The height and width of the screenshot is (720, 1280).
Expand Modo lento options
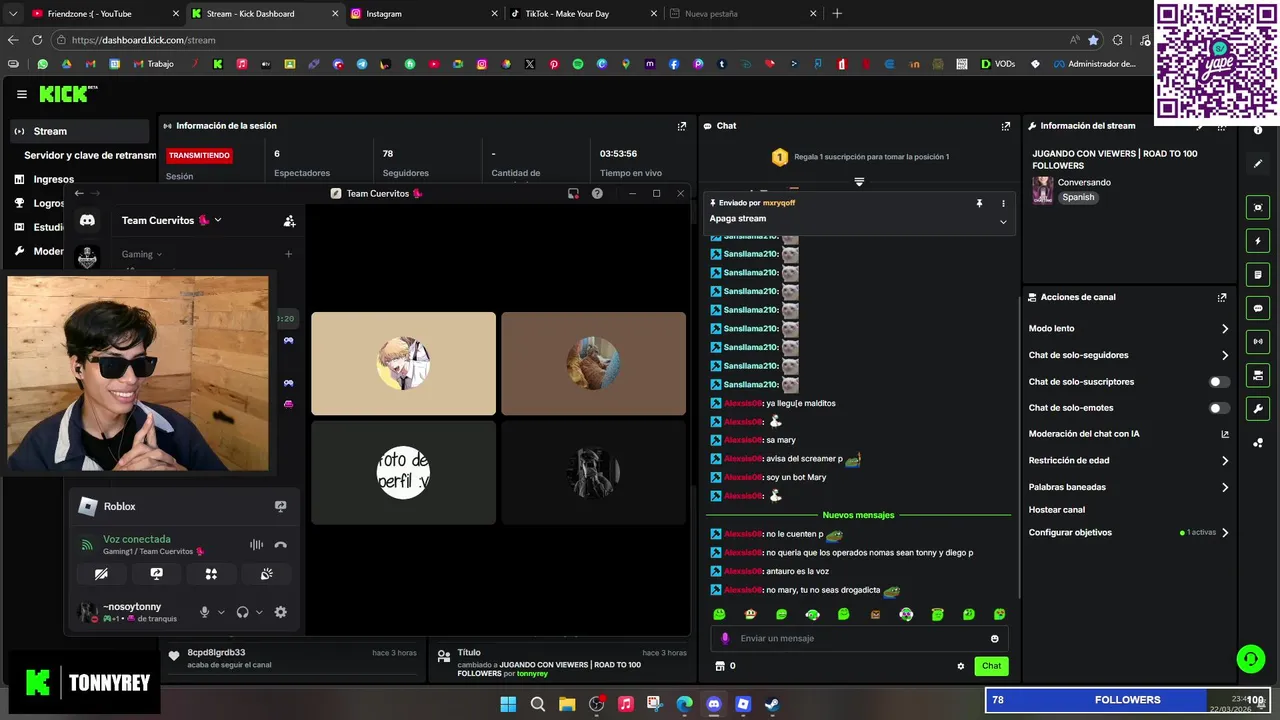pyautogui.click(x=1225, y=329)
